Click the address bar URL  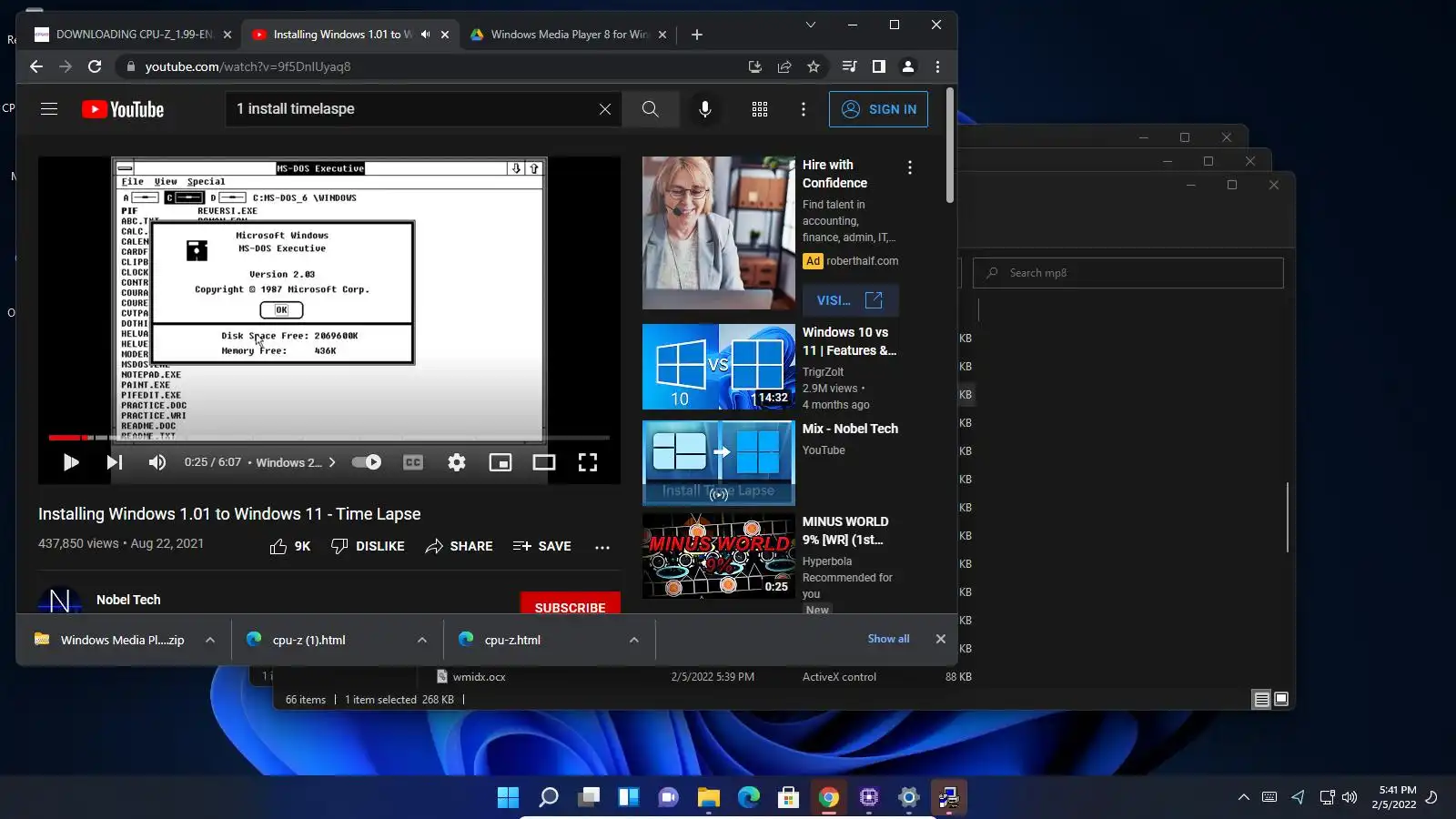(x=248, y=66)
